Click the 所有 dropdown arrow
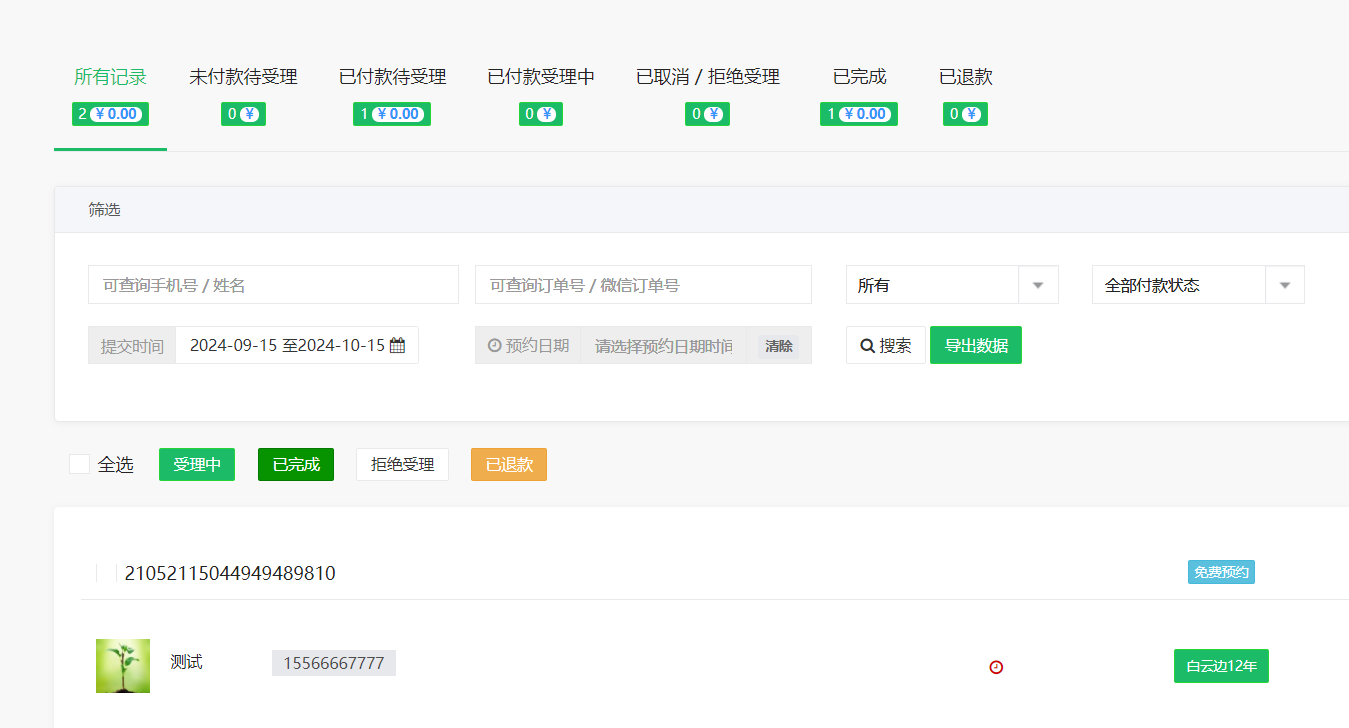The width and height of the screenshot is (1349, 728). click(x=1038, y=285)
